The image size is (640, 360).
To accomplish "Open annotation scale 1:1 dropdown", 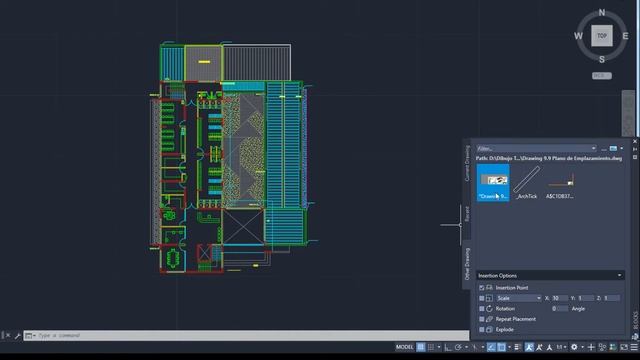I will 562,347.
